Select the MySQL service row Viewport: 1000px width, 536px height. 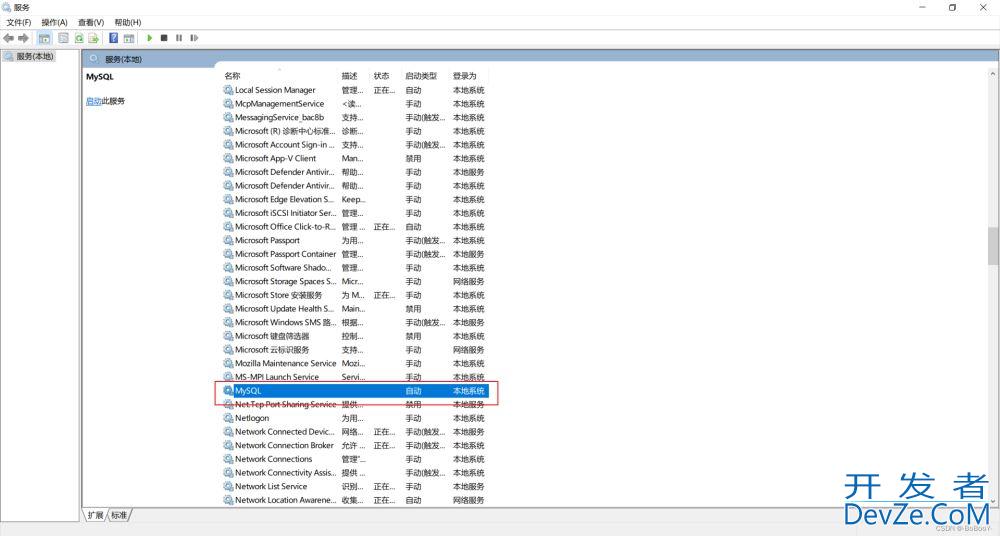coord(355,391)
